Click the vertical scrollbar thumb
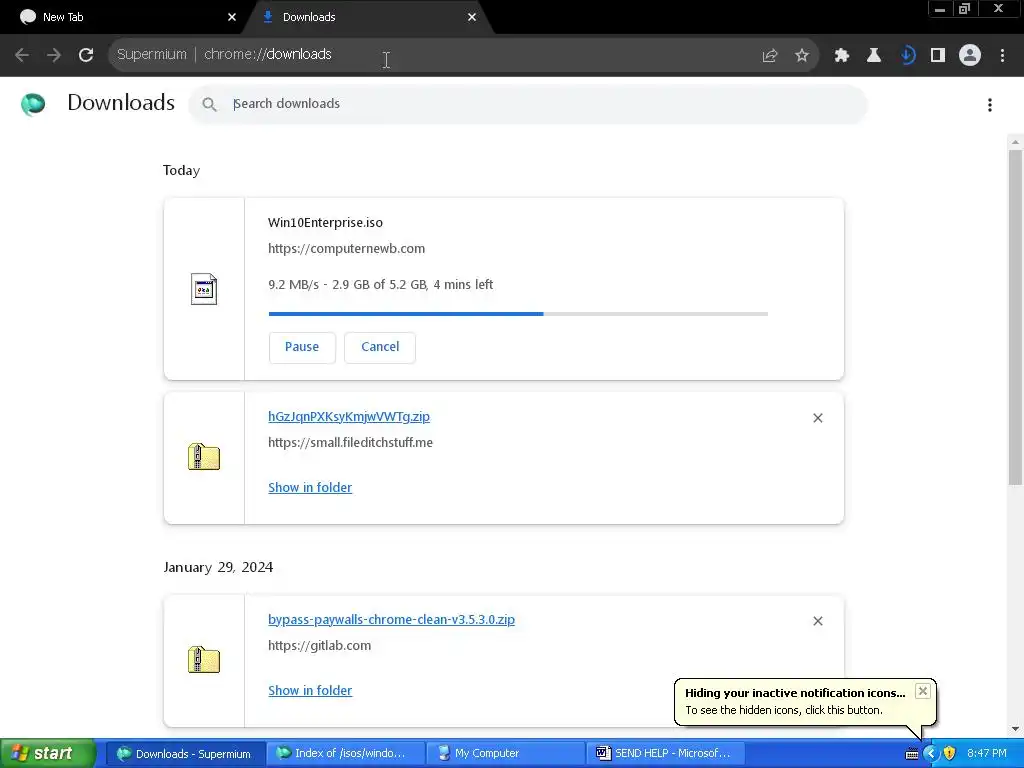 (x=1015, y=317)
